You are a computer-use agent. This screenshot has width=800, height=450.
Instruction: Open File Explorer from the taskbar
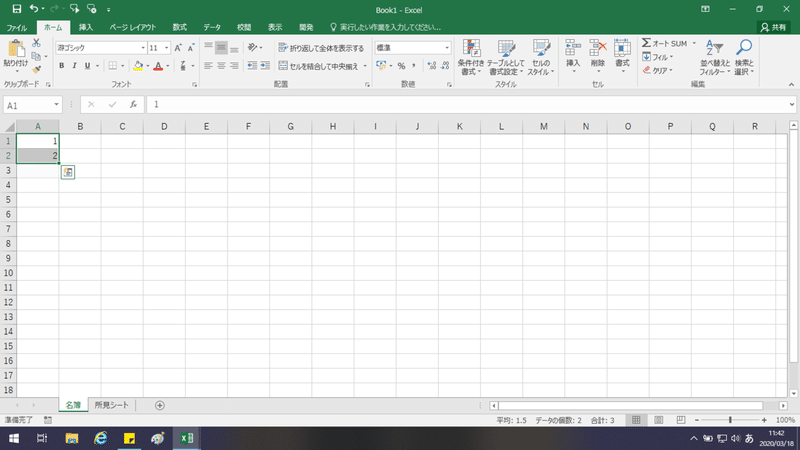pos(71,438)
